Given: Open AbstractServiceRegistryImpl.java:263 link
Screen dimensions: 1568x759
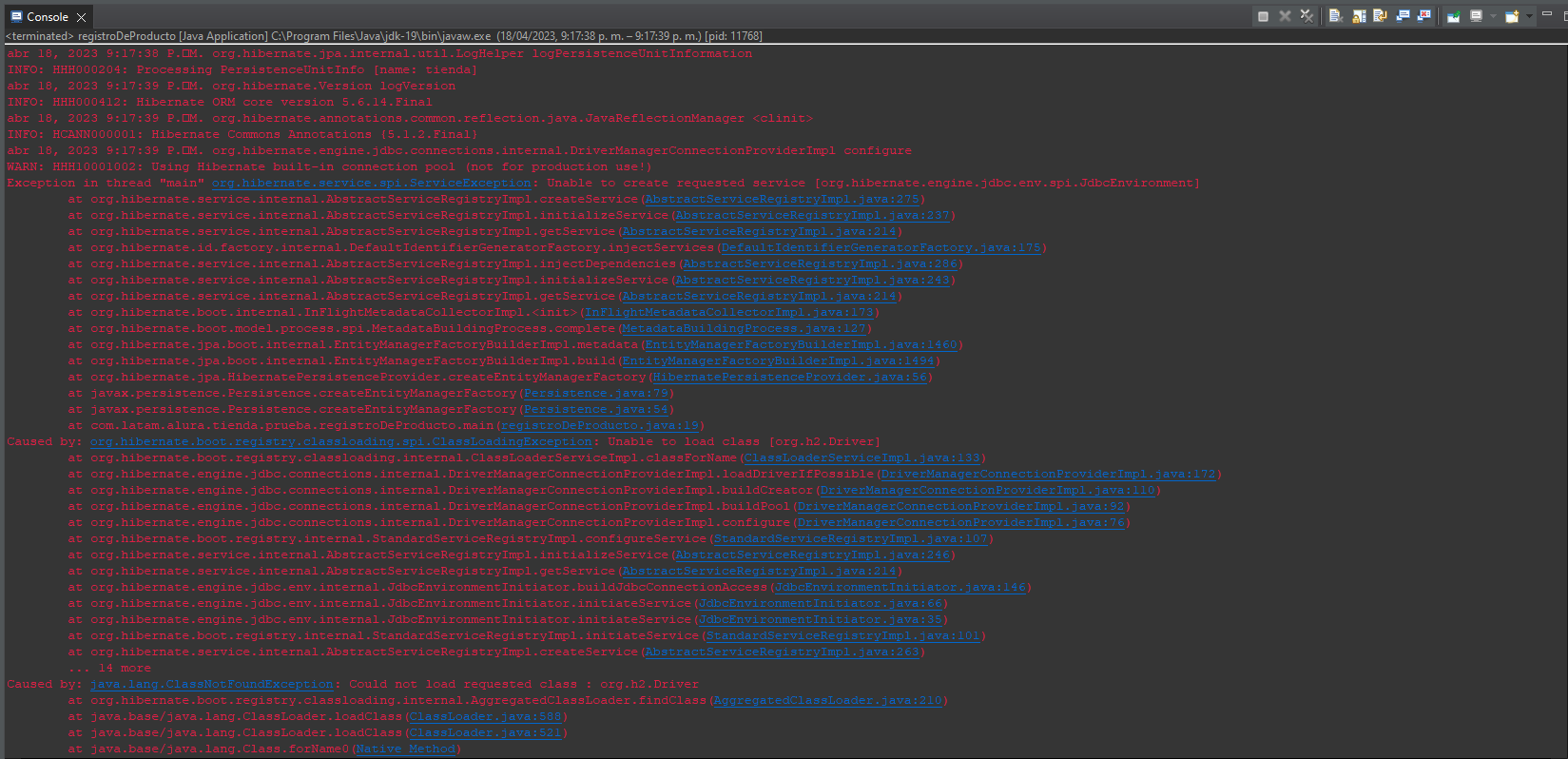Looking at the screenshot, I should 782,652.
